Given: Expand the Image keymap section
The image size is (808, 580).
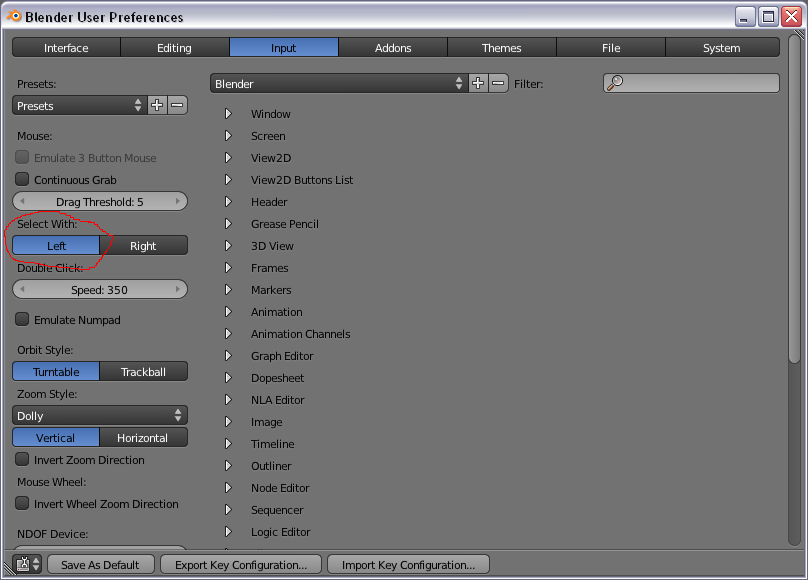Looking at the screenshot, I should coord(228,421).
